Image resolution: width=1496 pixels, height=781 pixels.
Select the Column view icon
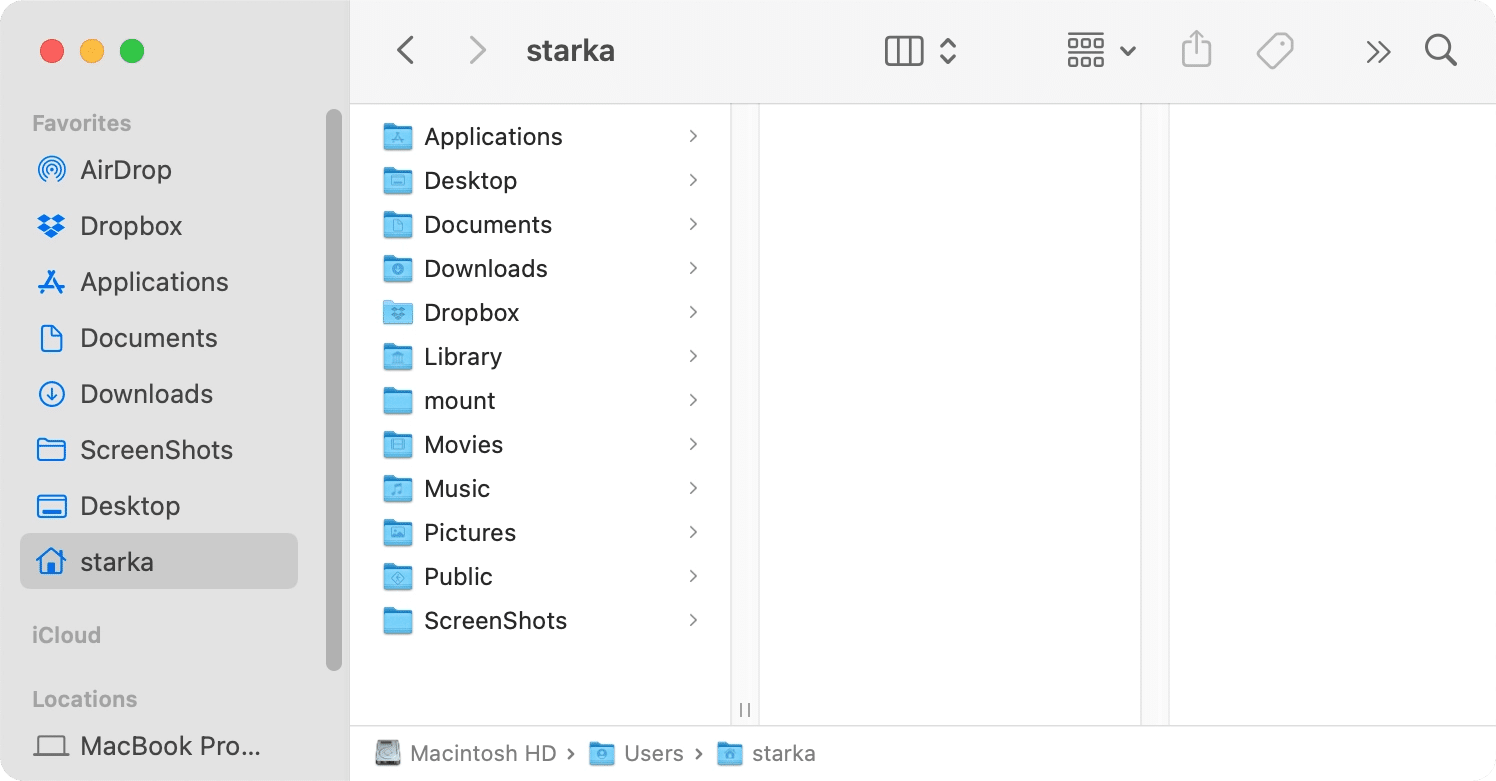(903, 50)
